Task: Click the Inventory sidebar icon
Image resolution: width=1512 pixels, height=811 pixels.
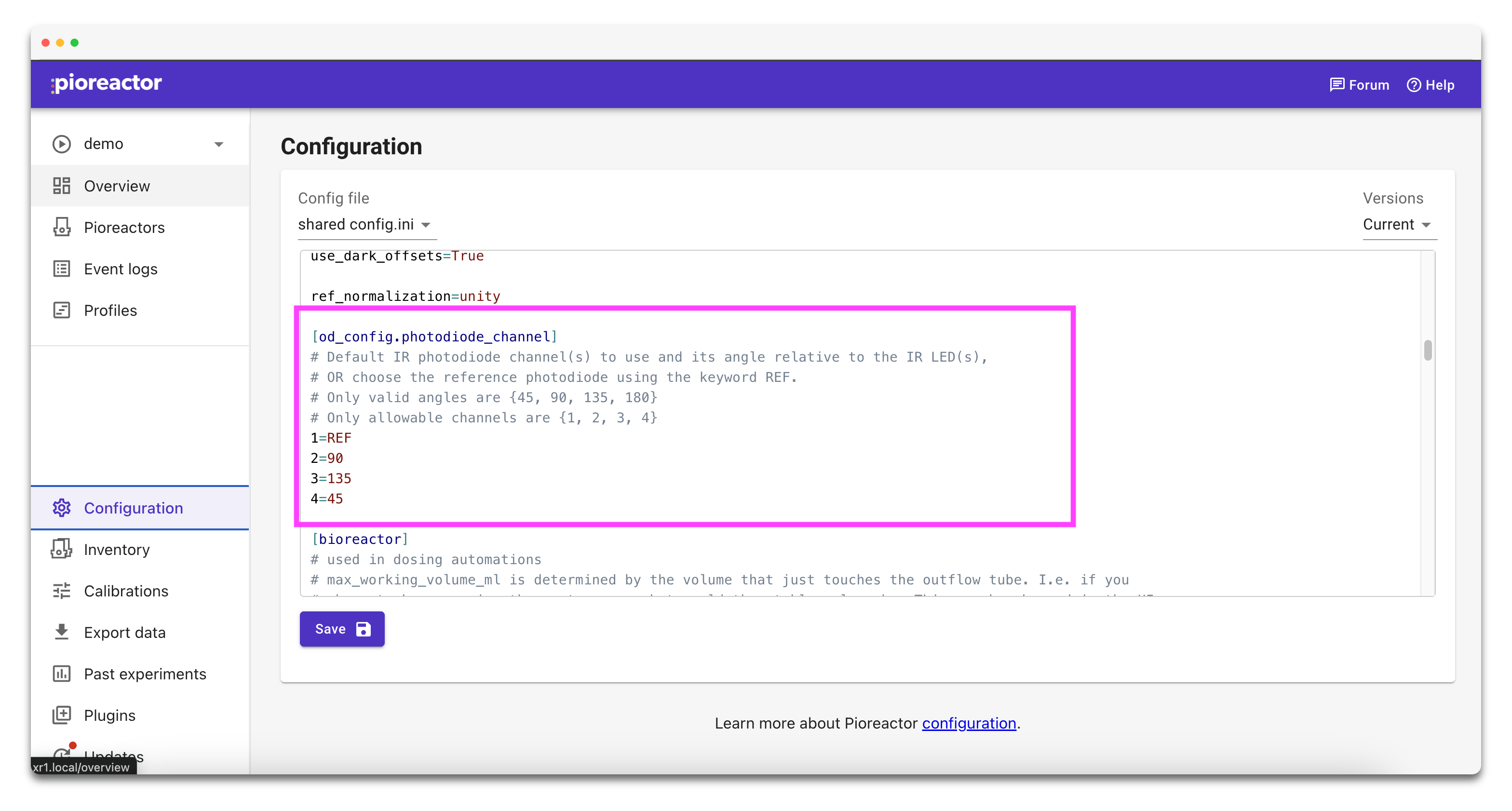Action: click(x=61, y=549)
